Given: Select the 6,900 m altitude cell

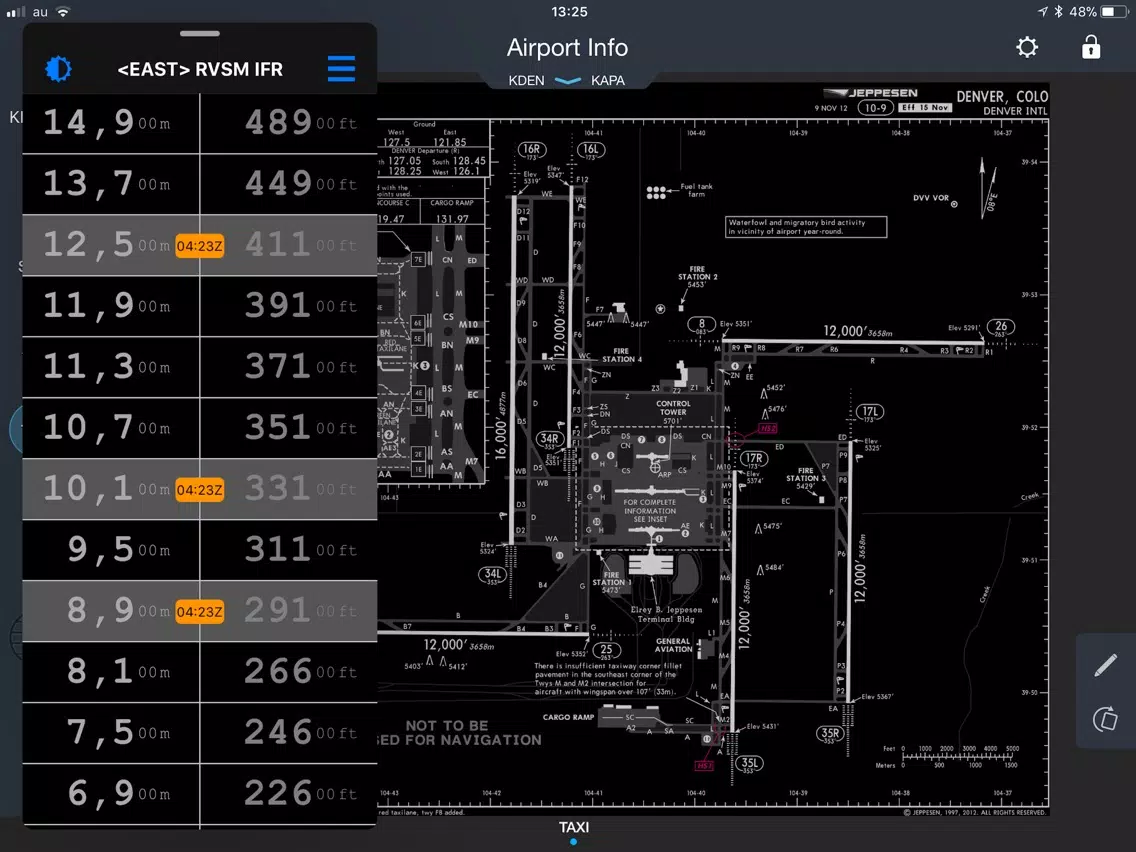Looking at the screenshot, I should click(111, 794).
